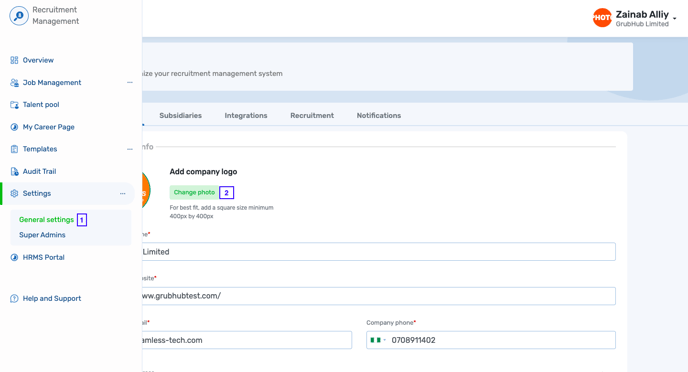Expand the Templates submenu
The width and height of the screenshot is (688, 372).
[129, 149]
